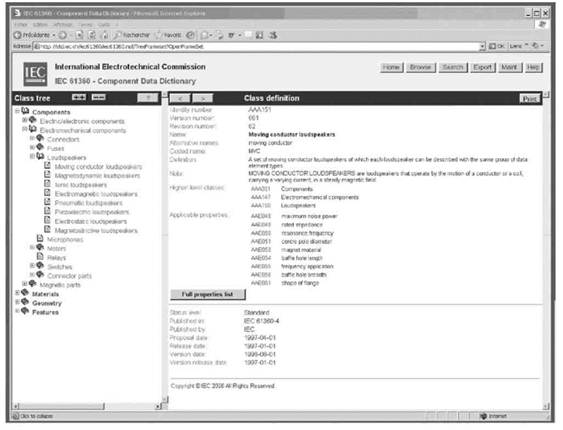Select Relays in the class tree
Image resolution: width=563 pixels, height=430 pixels.
click(x=56, y=257)
